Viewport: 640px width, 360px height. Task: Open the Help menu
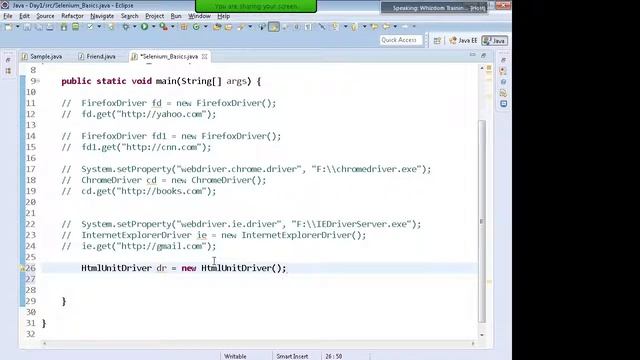click(x=224, y=16)
